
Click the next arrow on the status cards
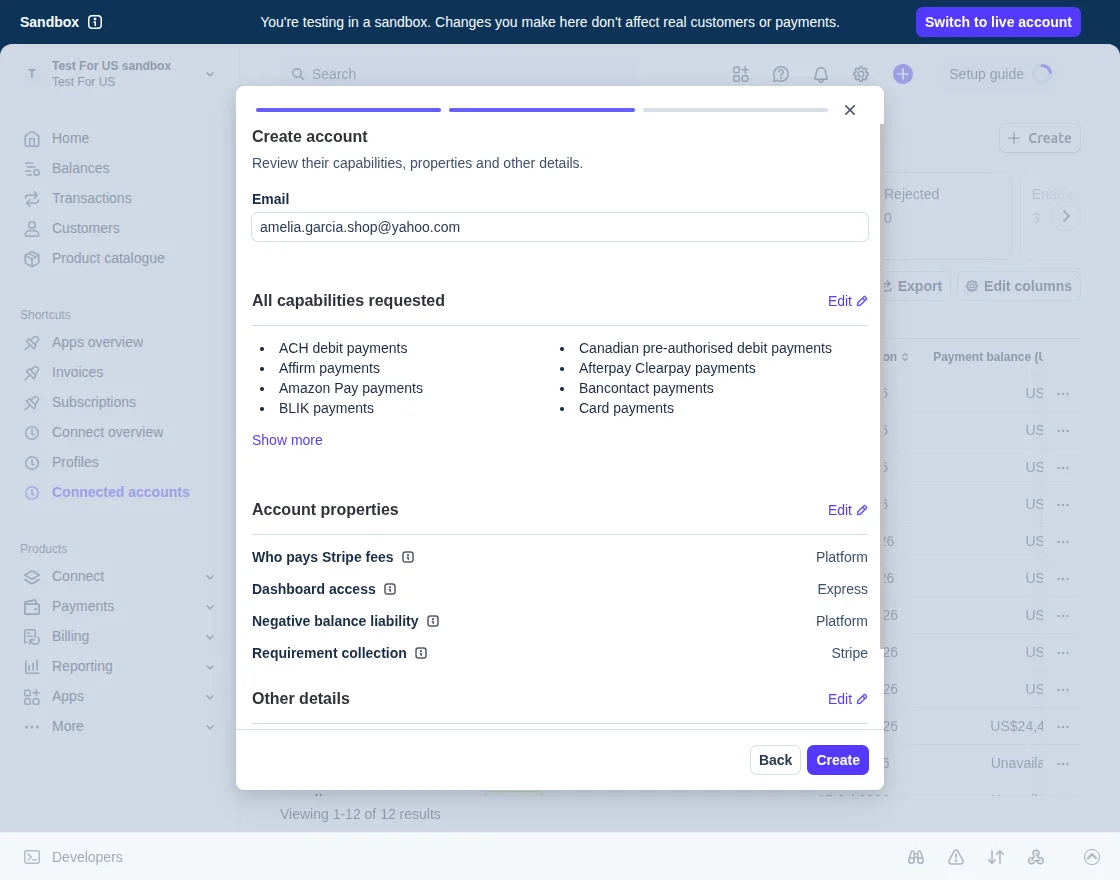[1066, 216]
